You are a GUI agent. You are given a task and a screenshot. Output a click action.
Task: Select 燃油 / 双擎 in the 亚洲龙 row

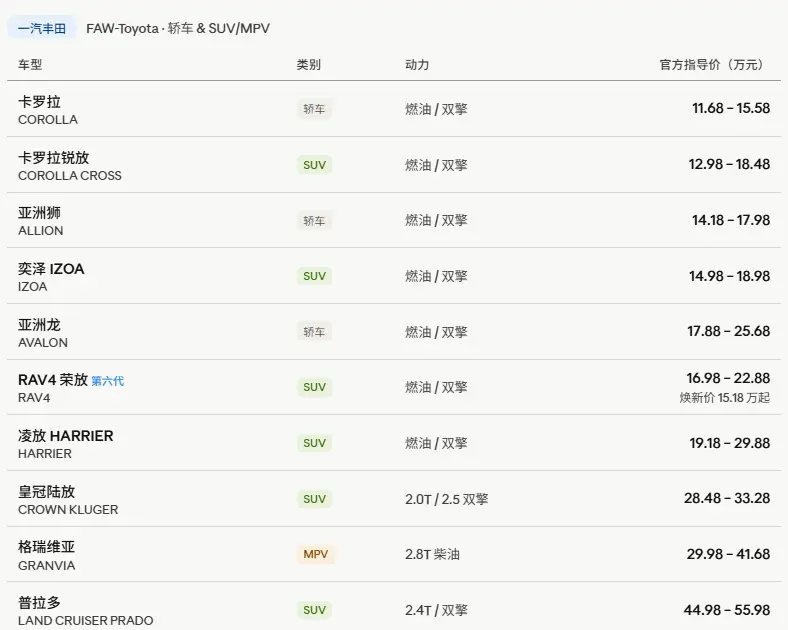click(x=436, y=332)
